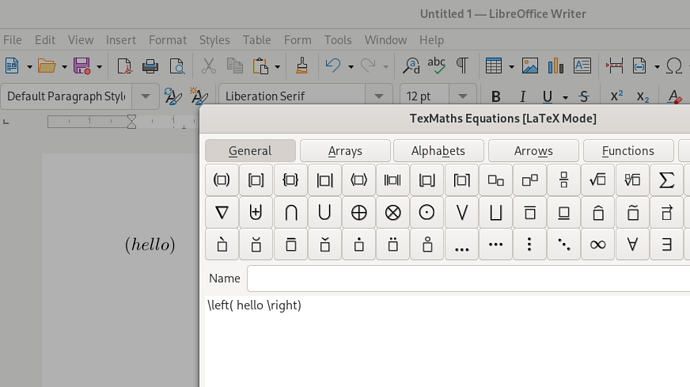690x387 pixels.
Task: Click the New document icon
Action: click(x=12, y=66)
